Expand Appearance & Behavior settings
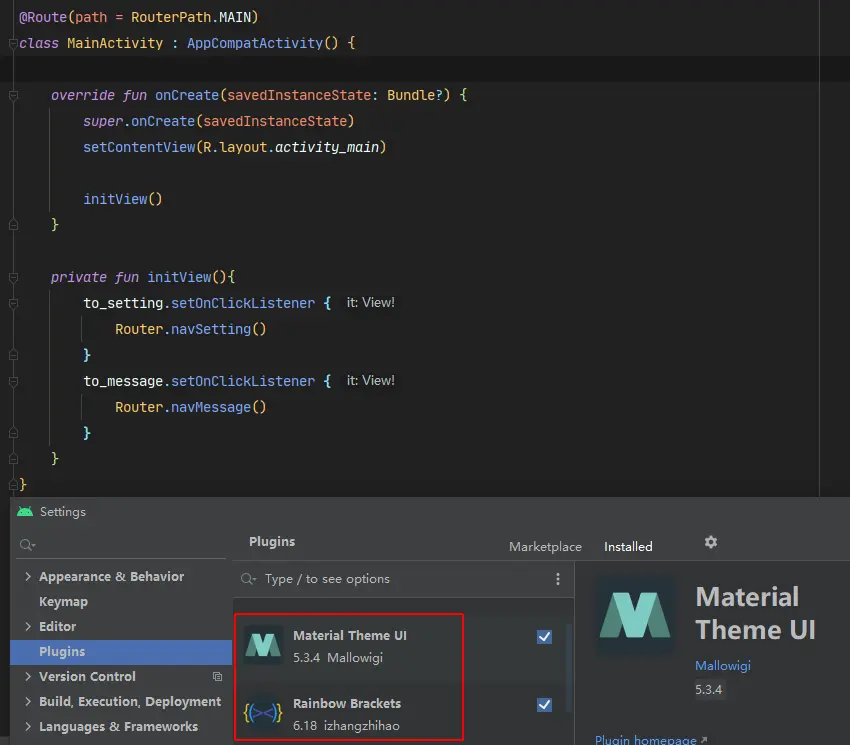This screenshot has width=850, height=745. [28, 576]
